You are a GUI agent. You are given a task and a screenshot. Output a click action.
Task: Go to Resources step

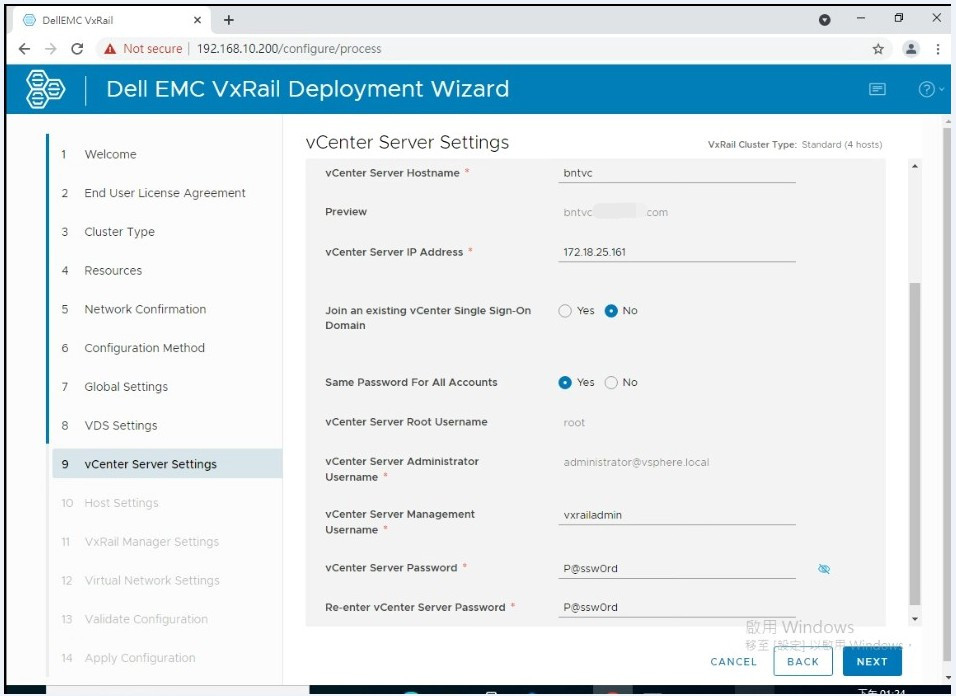point(113,271)
